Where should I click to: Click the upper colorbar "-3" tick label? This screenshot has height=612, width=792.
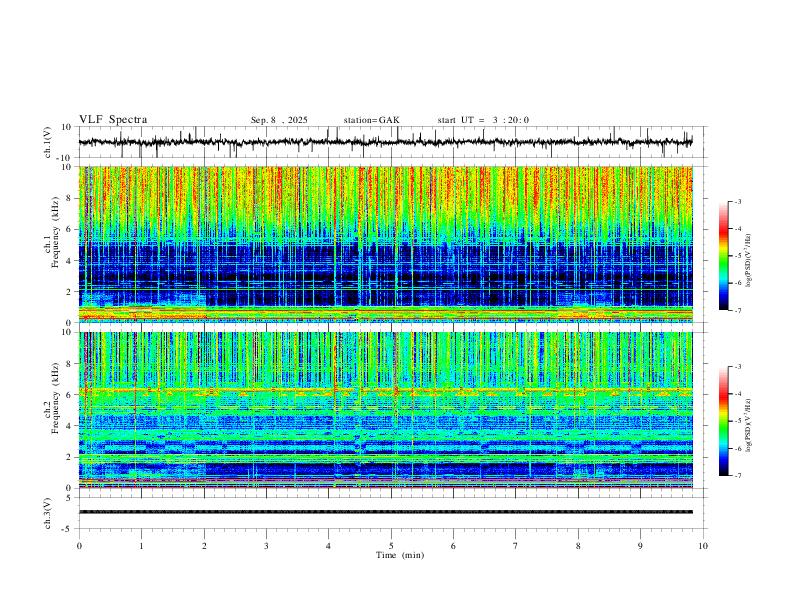(x=737, y=201)
